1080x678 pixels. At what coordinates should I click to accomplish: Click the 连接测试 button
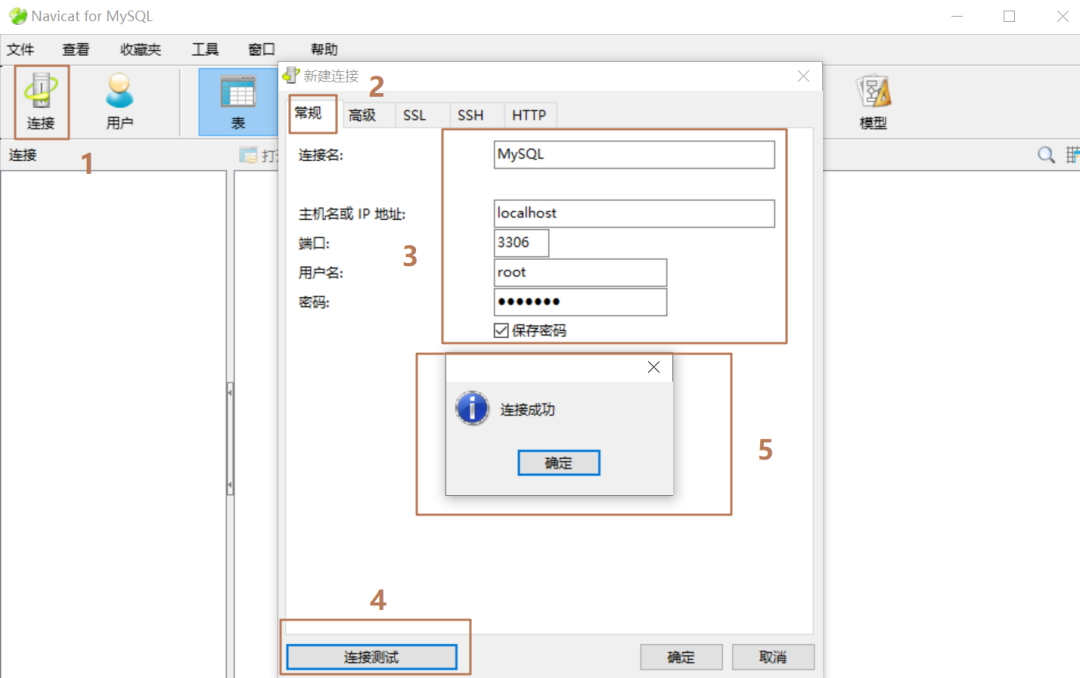pyautogui.click(x=372, y=657)
